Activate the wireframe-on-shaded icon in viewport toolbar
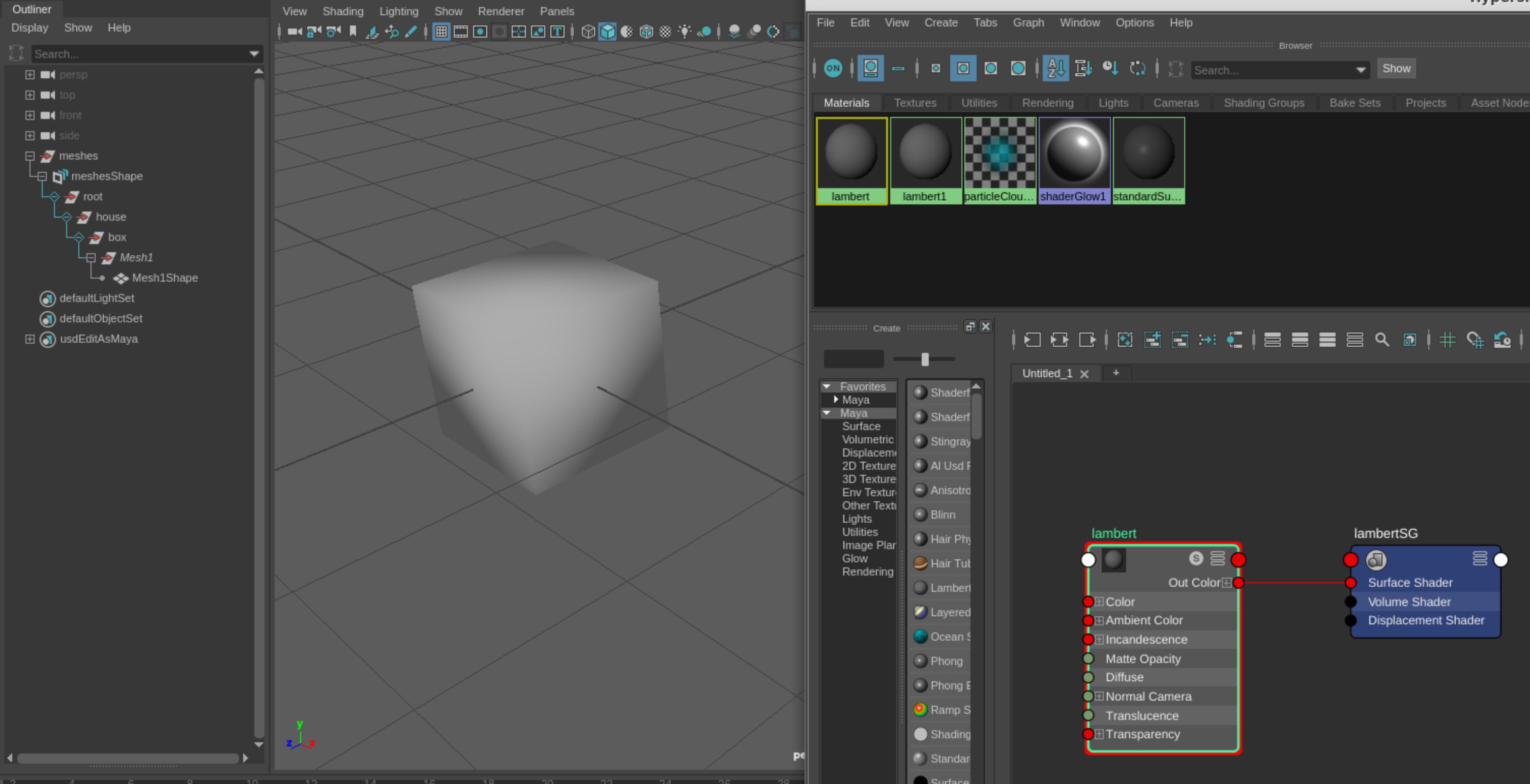This screenshot has width=1530, height=784. (627, 32)
